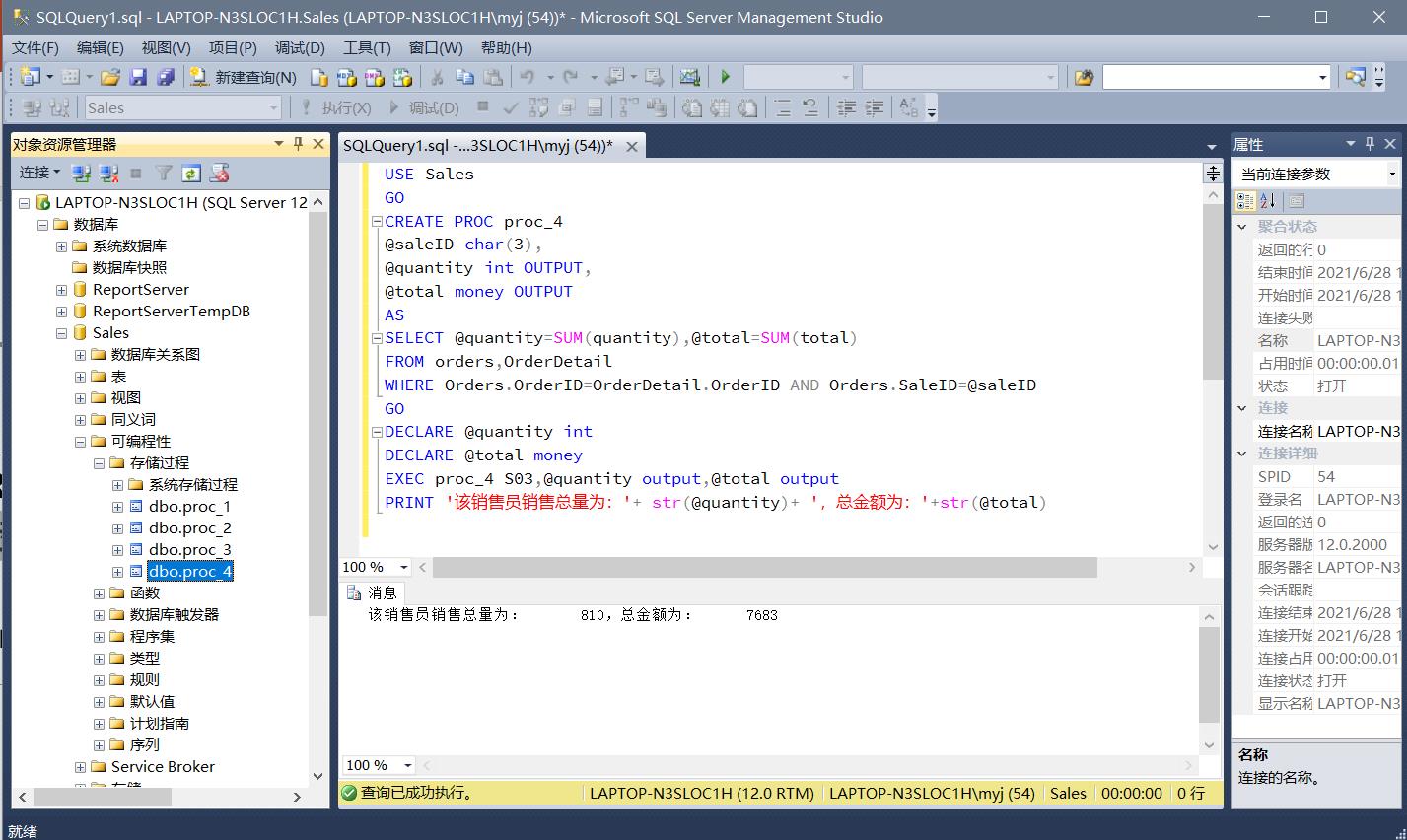Screen dimensions: 1407x840
Task: Click the Database Engine Query icon
Action: click(x=318, y=77)
